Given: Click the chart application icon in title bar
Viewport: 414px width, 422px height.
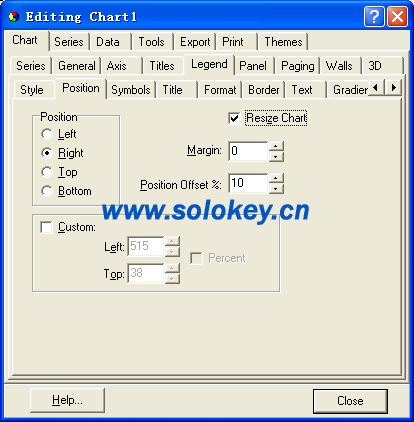Looking at the screenshot, I should [14, 17].
